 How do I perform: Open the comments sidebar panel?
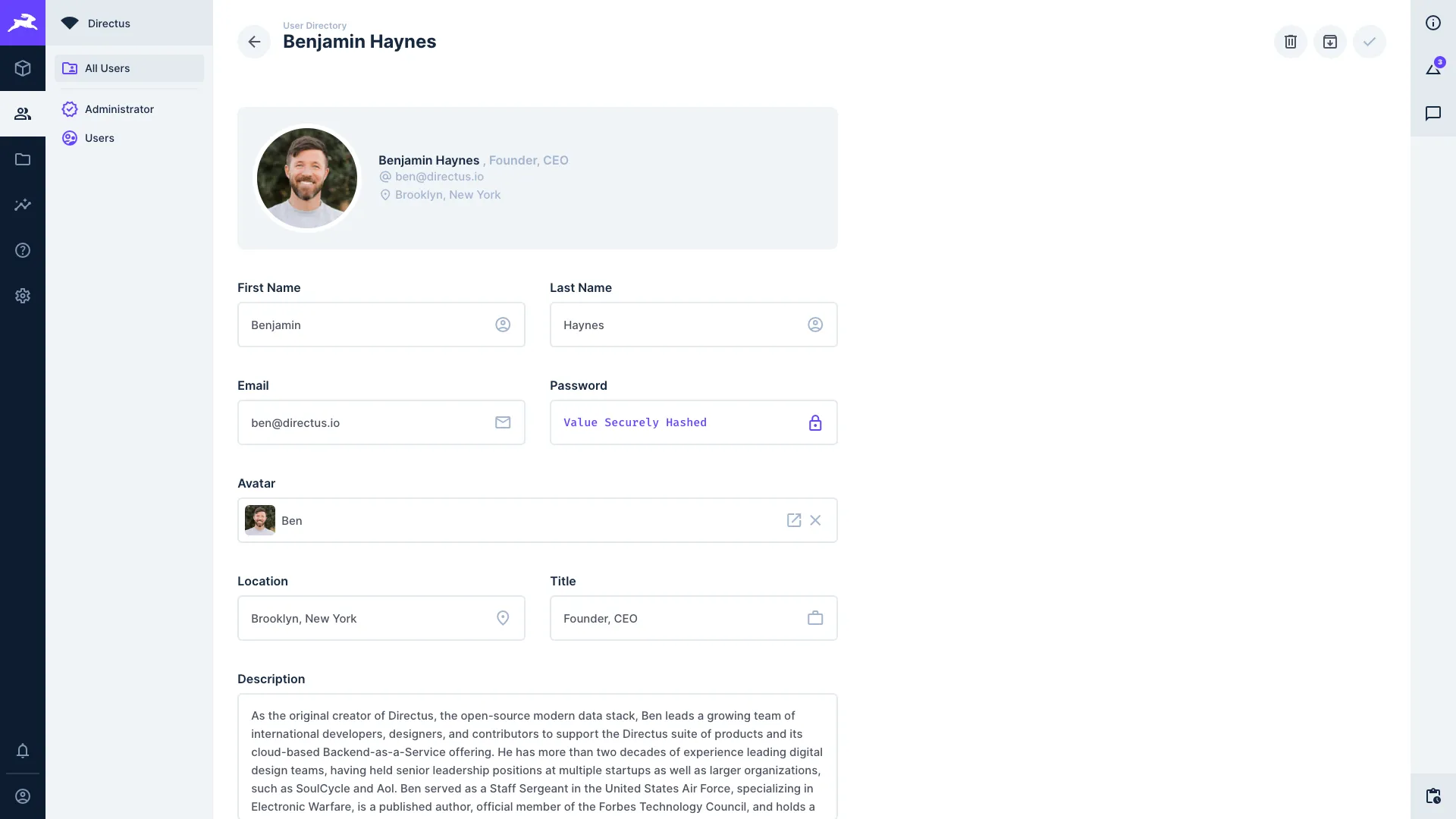click(x=1434, y=114)
